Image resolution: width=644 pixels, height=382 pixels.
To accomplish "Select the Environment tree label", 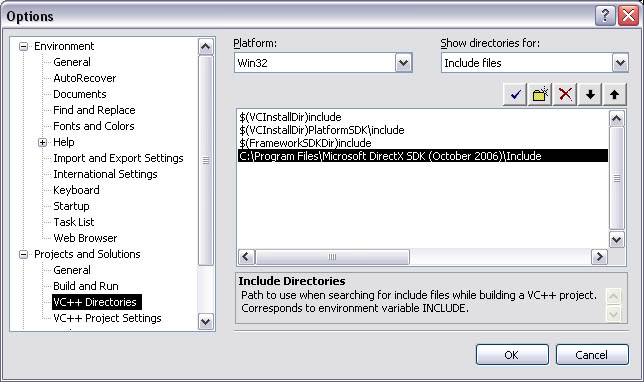I will (x=64, y=46).
